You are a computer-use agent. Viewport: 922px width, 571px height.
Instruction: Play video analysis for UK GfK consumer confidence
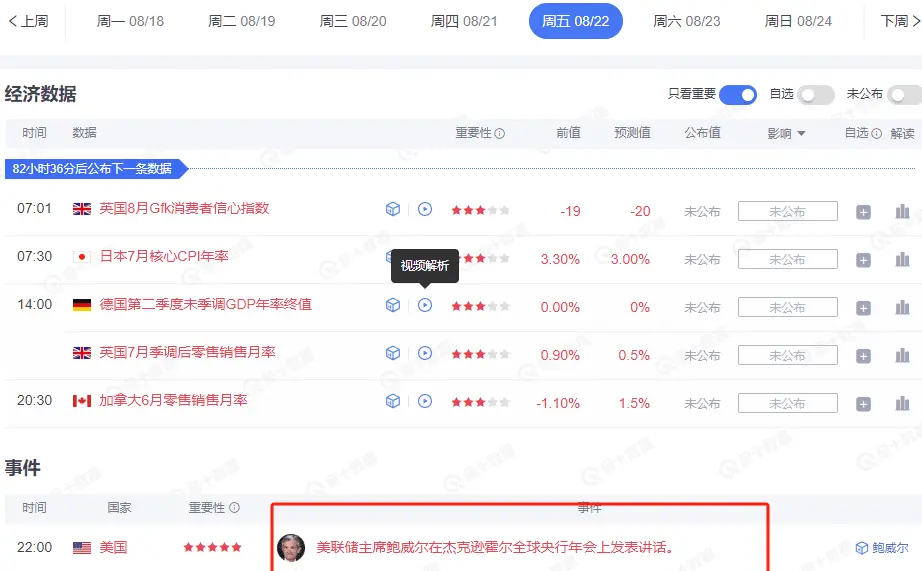click(425, 209)
